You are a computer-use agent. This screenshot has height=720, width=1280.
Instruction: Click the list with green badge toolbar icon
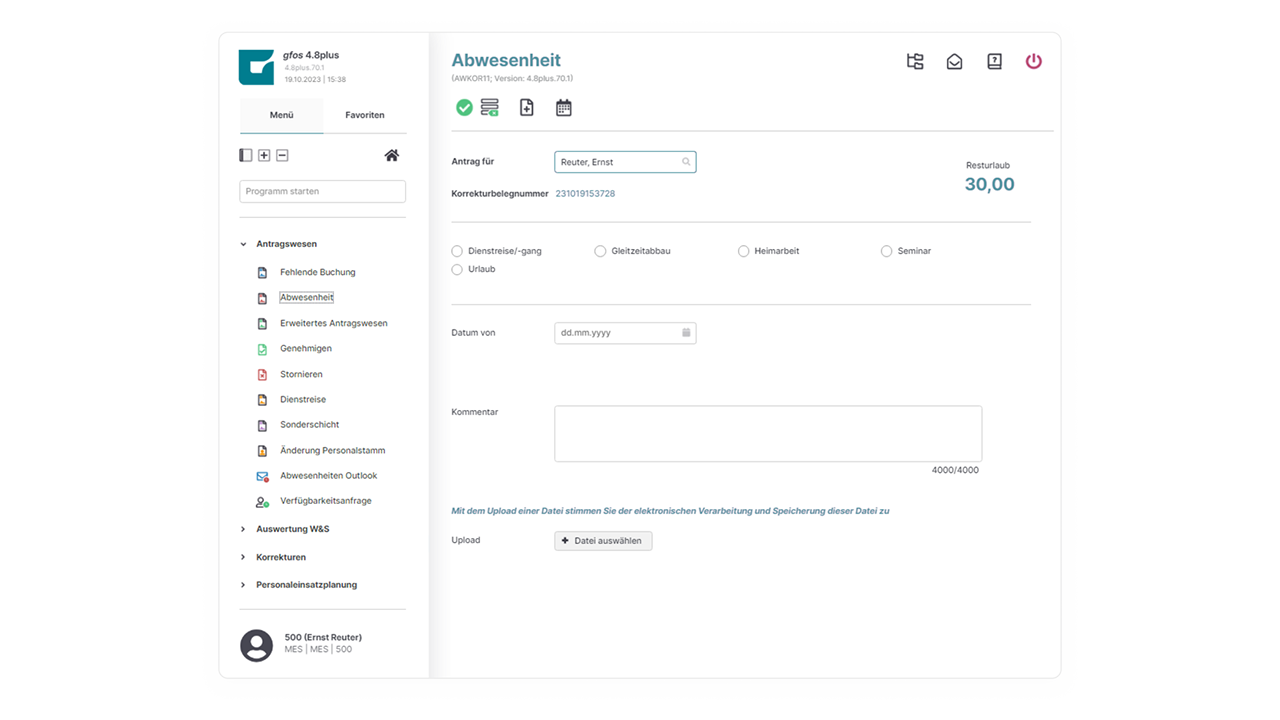(x=490, y=107)
